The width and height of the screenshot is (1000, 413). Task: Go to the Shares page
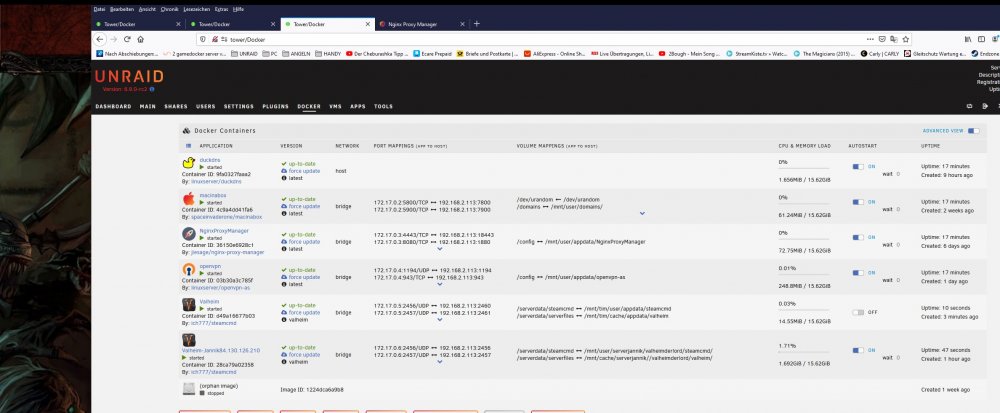click(x=176, y=106)
